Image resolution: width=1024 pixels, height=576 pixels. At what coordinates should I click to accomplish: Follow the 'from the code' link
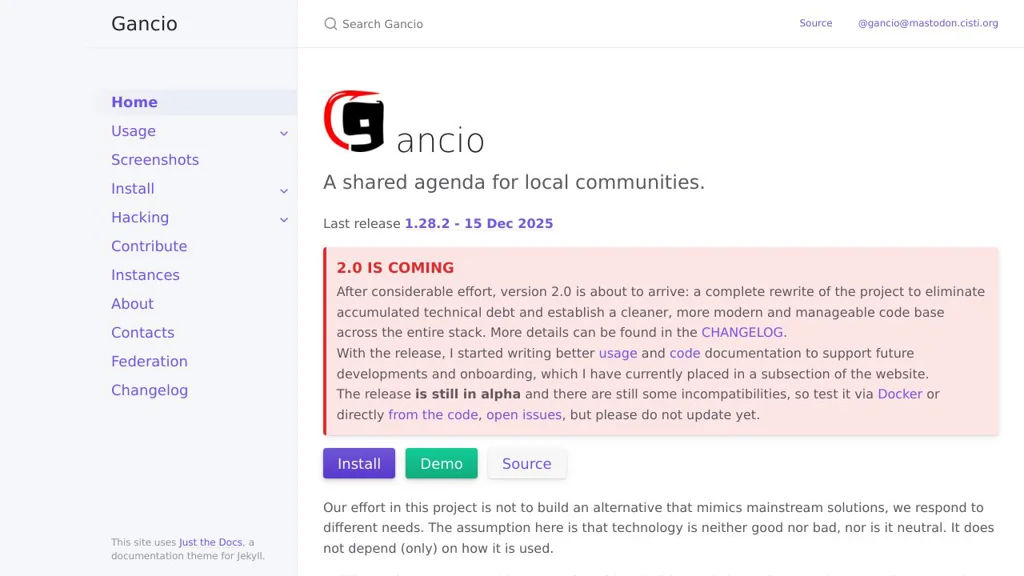coord(433,415)
